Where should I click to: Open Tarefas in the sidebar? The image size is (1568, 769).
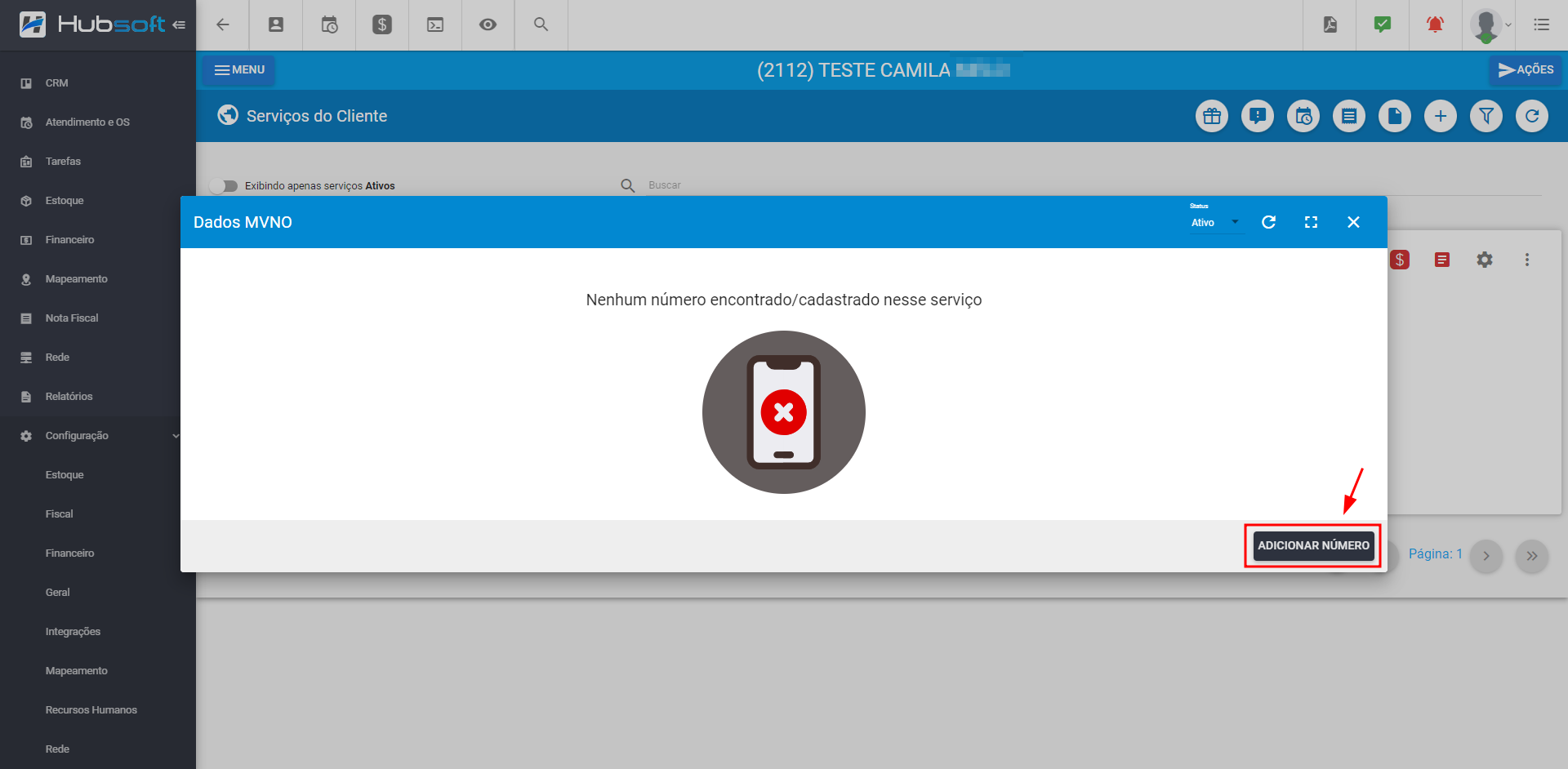pos(98,162)
